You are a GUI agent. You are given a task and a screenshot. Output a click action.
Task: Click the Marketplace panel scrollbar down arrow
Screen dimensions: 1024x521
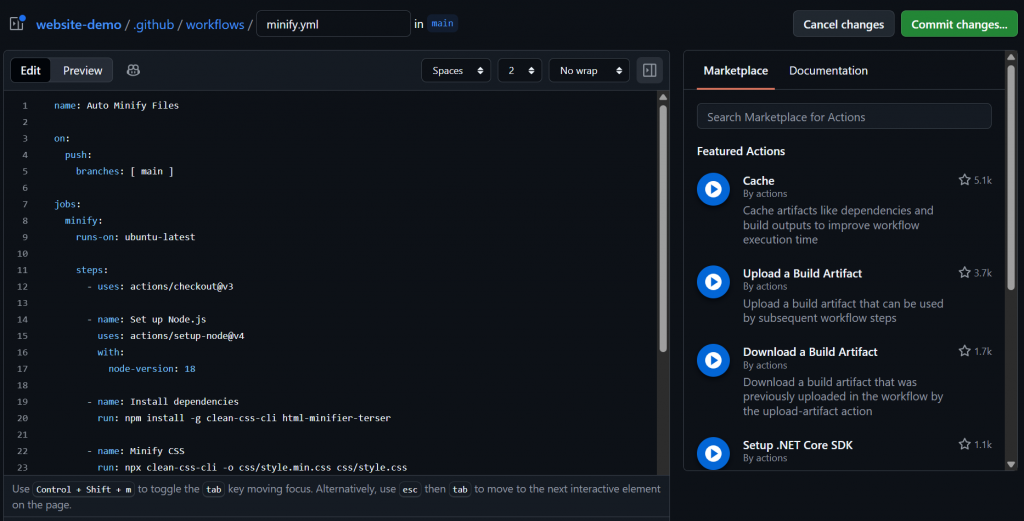[1011, 464]
